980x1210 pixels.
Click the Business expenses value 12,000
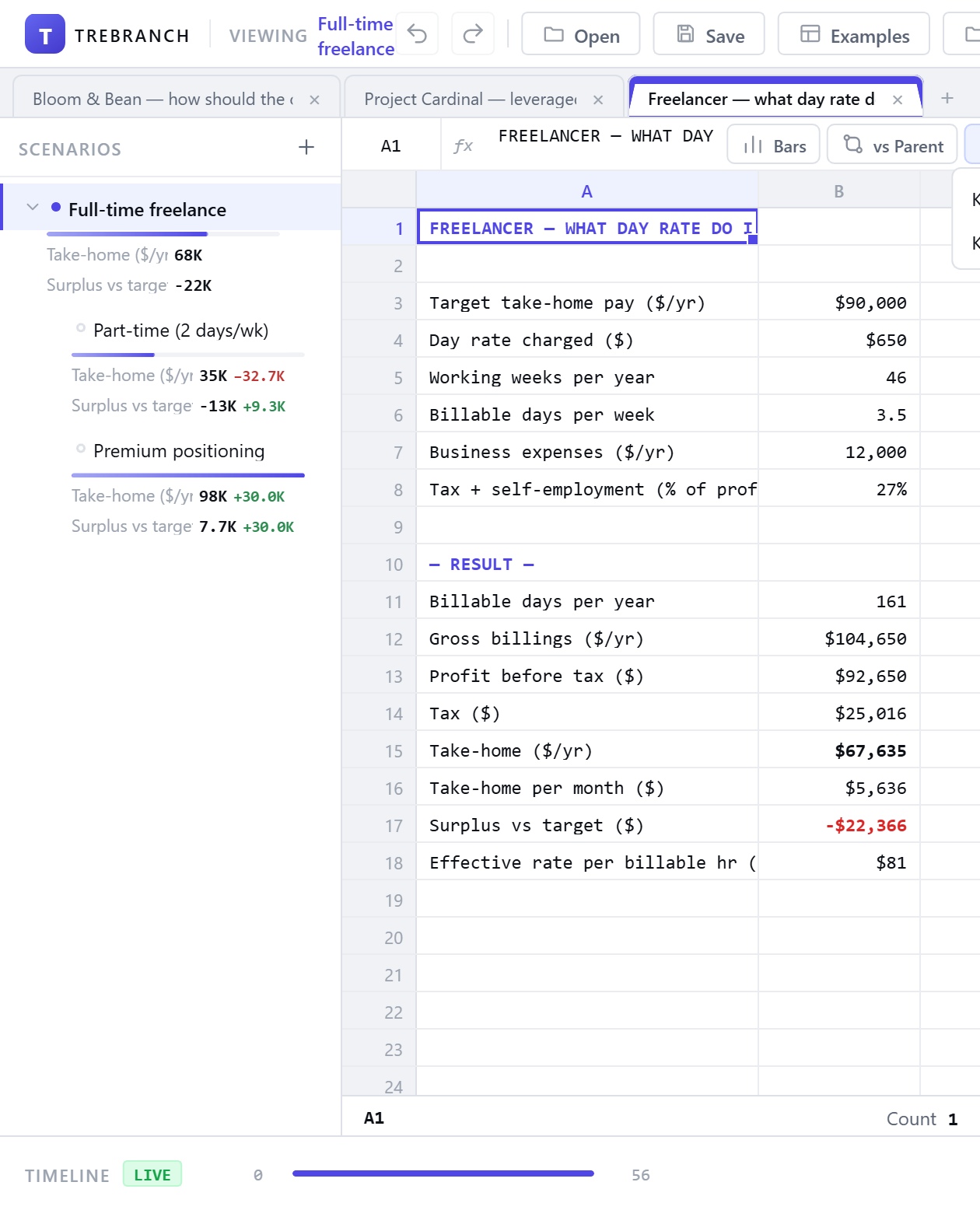coord(839,452)
